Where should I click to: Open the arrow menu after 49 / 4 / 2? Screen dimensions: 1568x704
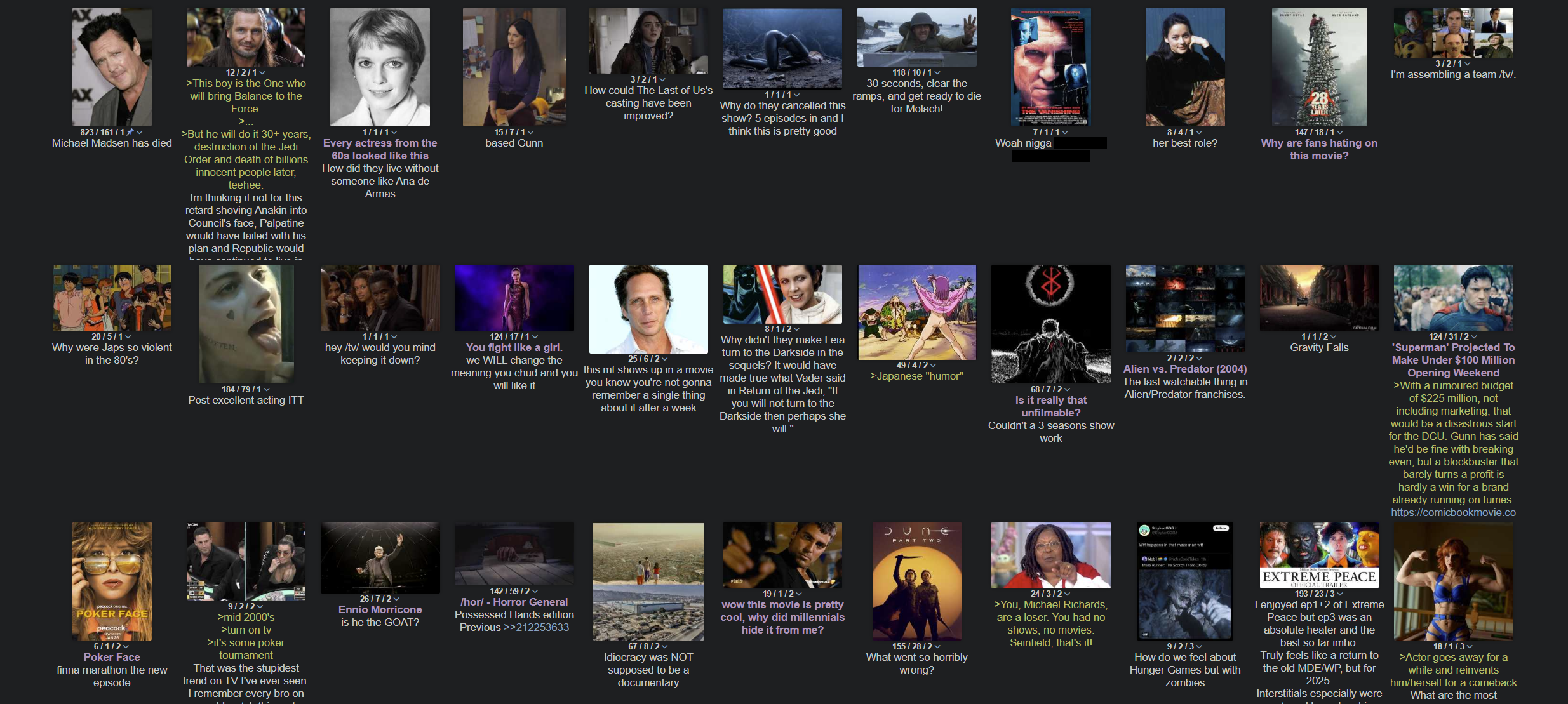[x=934, y=365]
